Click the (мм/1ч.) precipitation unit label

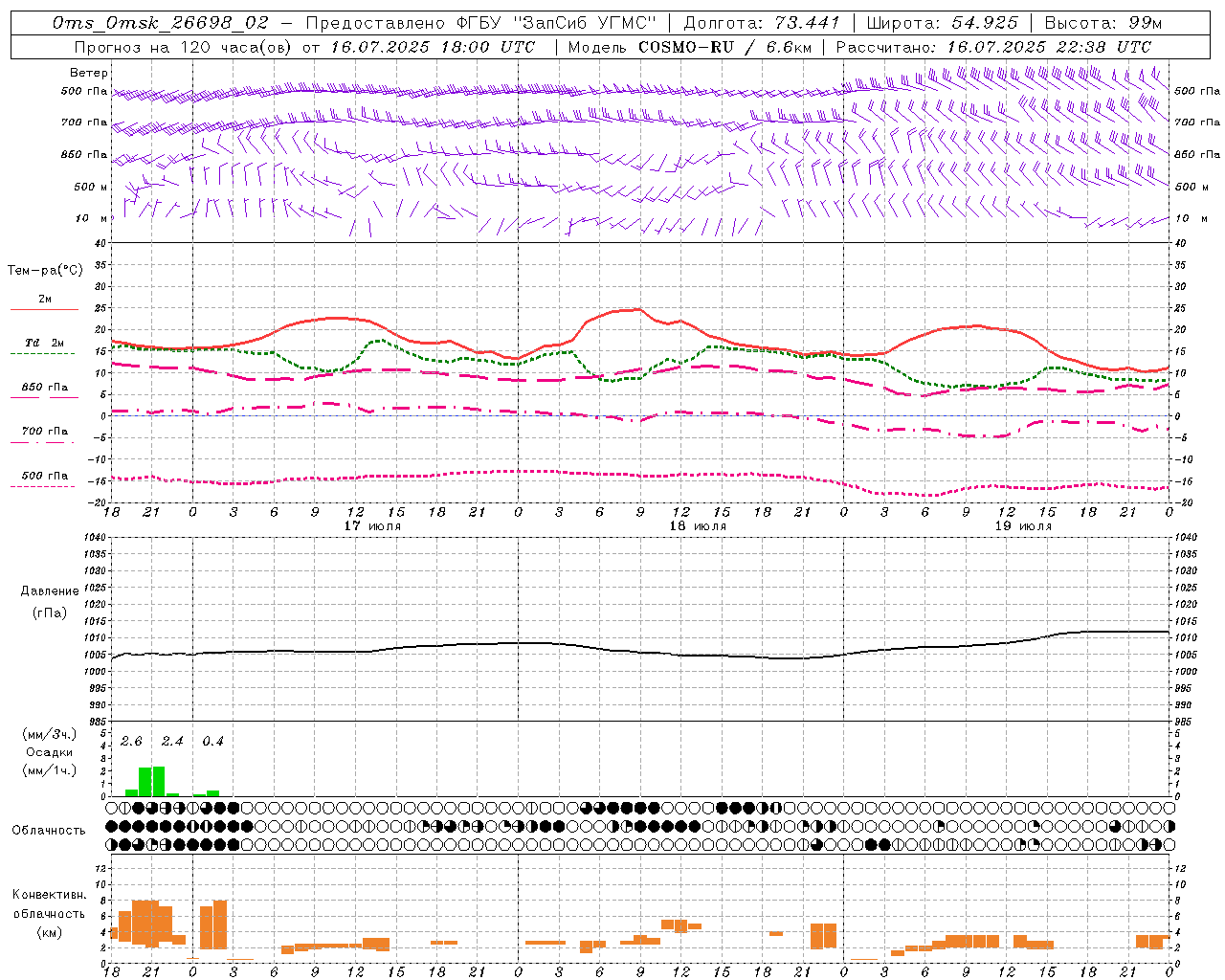click(x=49, y=770)
